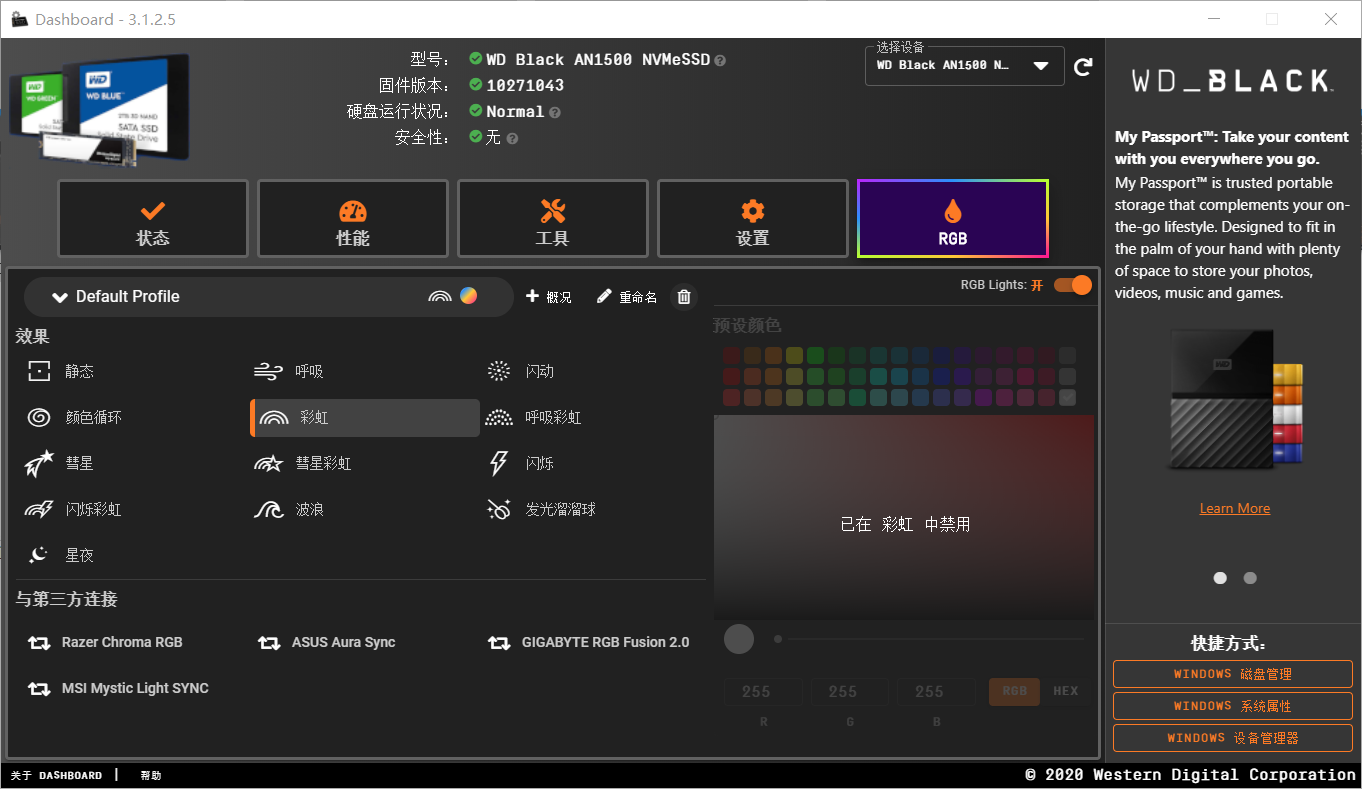This screenshot has height=789, width=1362.
Task: Add new profile with 概况 button
Action: pyautogui.click(x=549, y=297)
